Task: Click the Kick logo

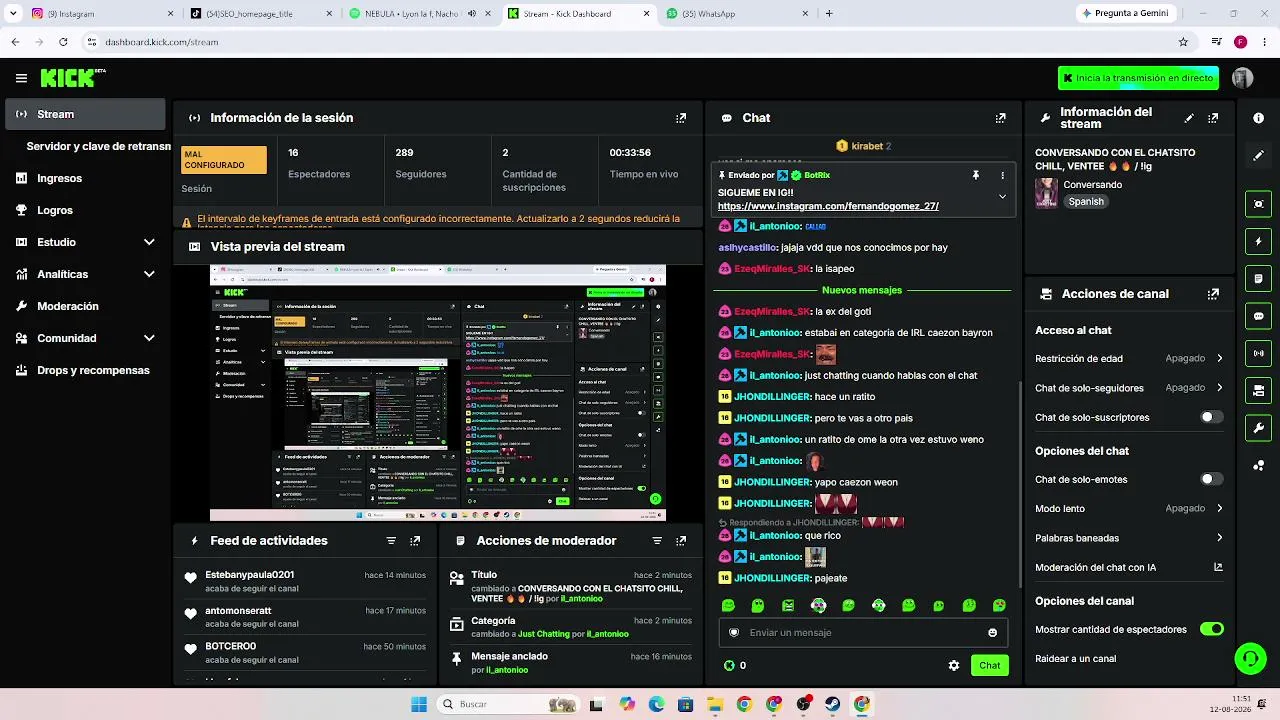Action: point(68,77)
